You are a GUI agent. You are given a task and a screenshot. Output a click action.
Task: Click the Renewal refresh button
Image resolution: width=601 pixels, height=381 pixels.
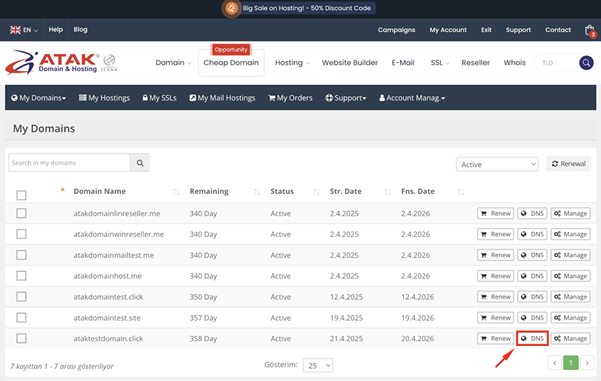(568, 164)
